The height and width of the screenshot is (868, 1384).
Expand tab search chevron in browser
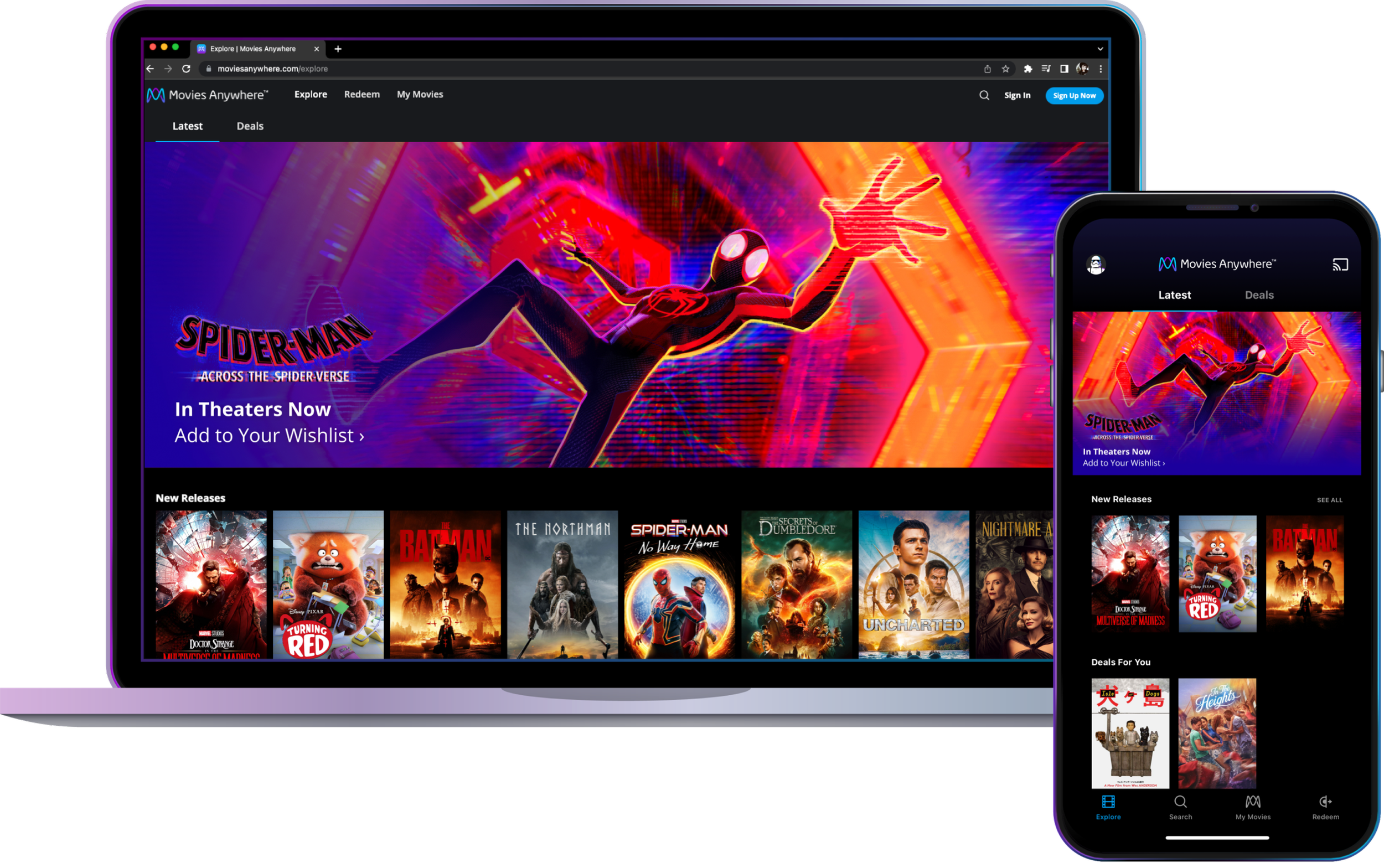click(x=1100, y=49)
